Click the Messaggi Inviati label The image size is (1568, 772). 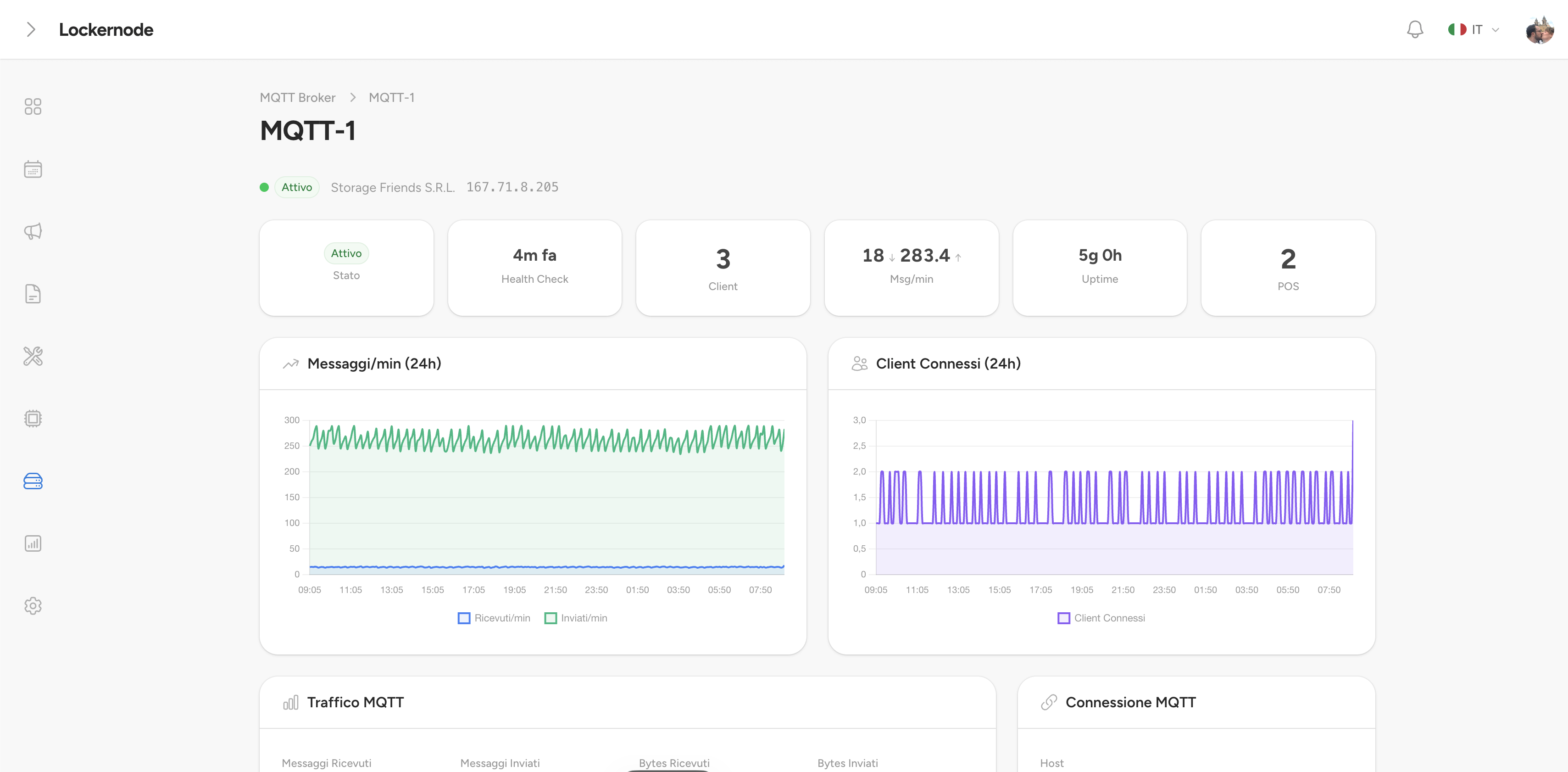pos(500,763)
